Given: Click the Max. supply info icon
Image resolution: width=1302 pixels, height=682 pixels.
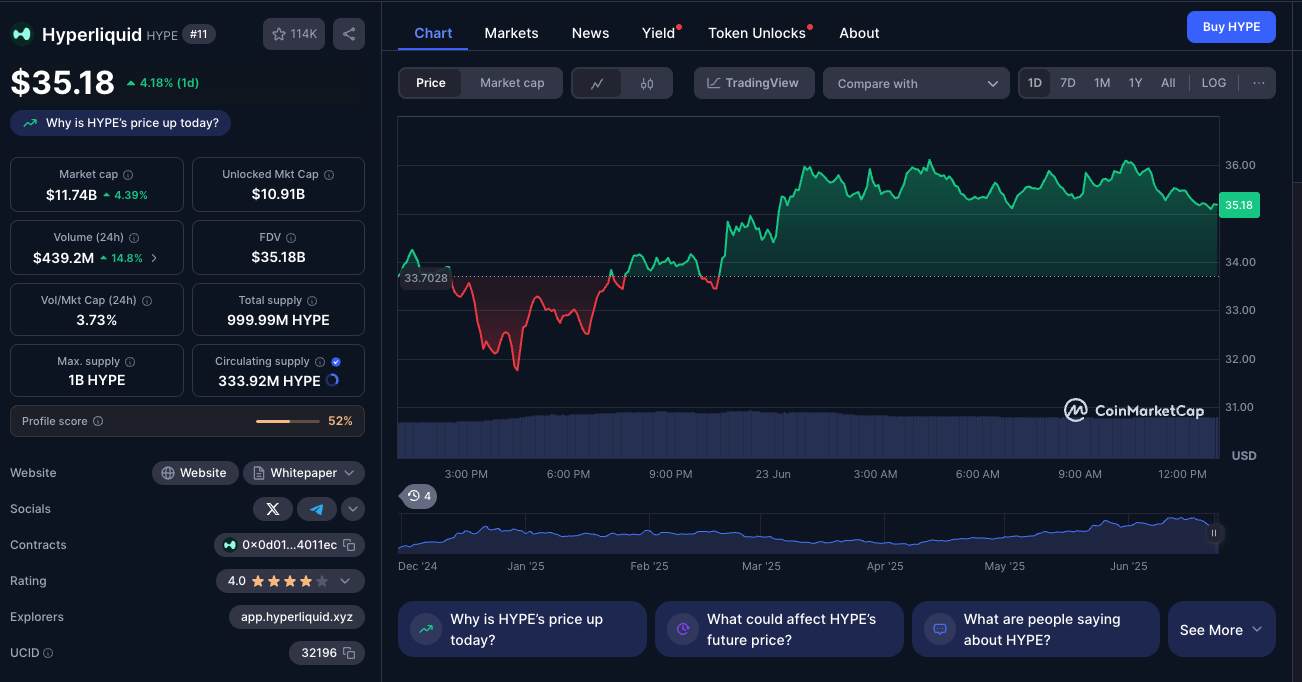Looking at the screenshot, I should click(130, 362).
